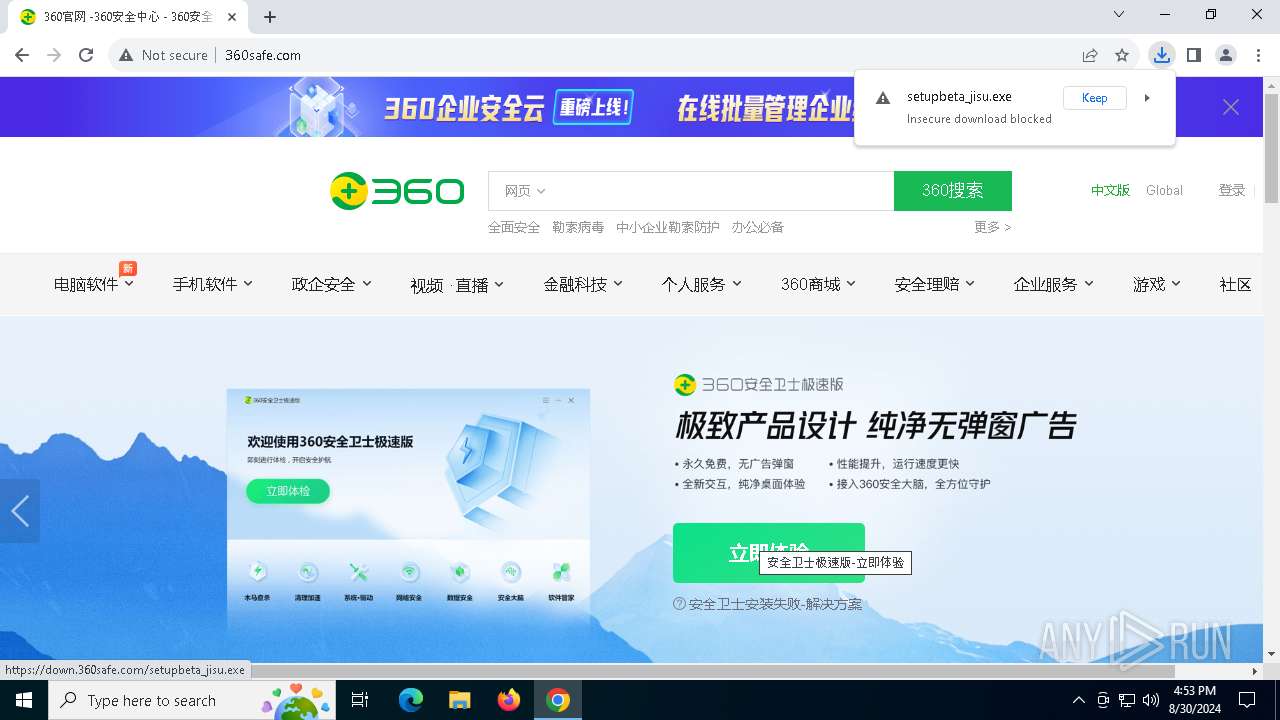This screenshot has height=720, width=1280.
Task: Close the top 360企业安全云 banner
Action: pos(1231,107)
